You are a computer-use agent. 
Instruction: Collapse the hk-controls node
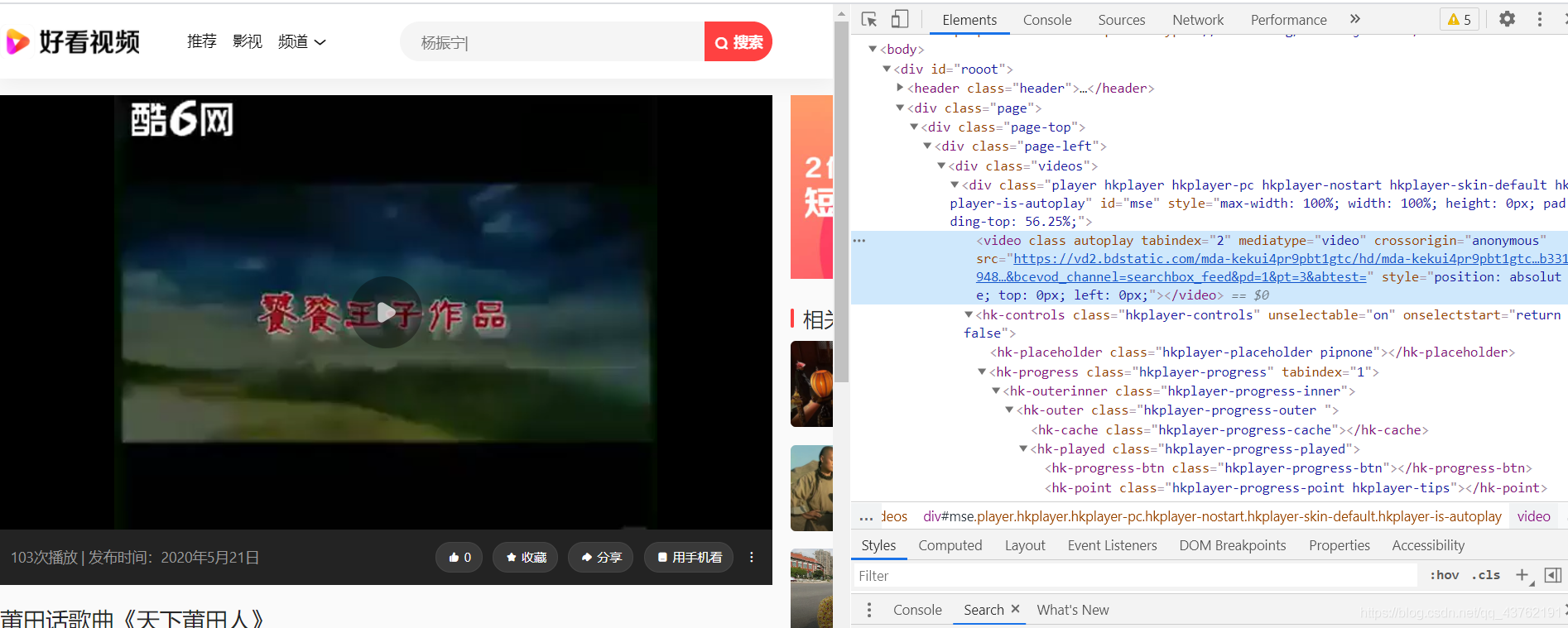pos(969,314)
